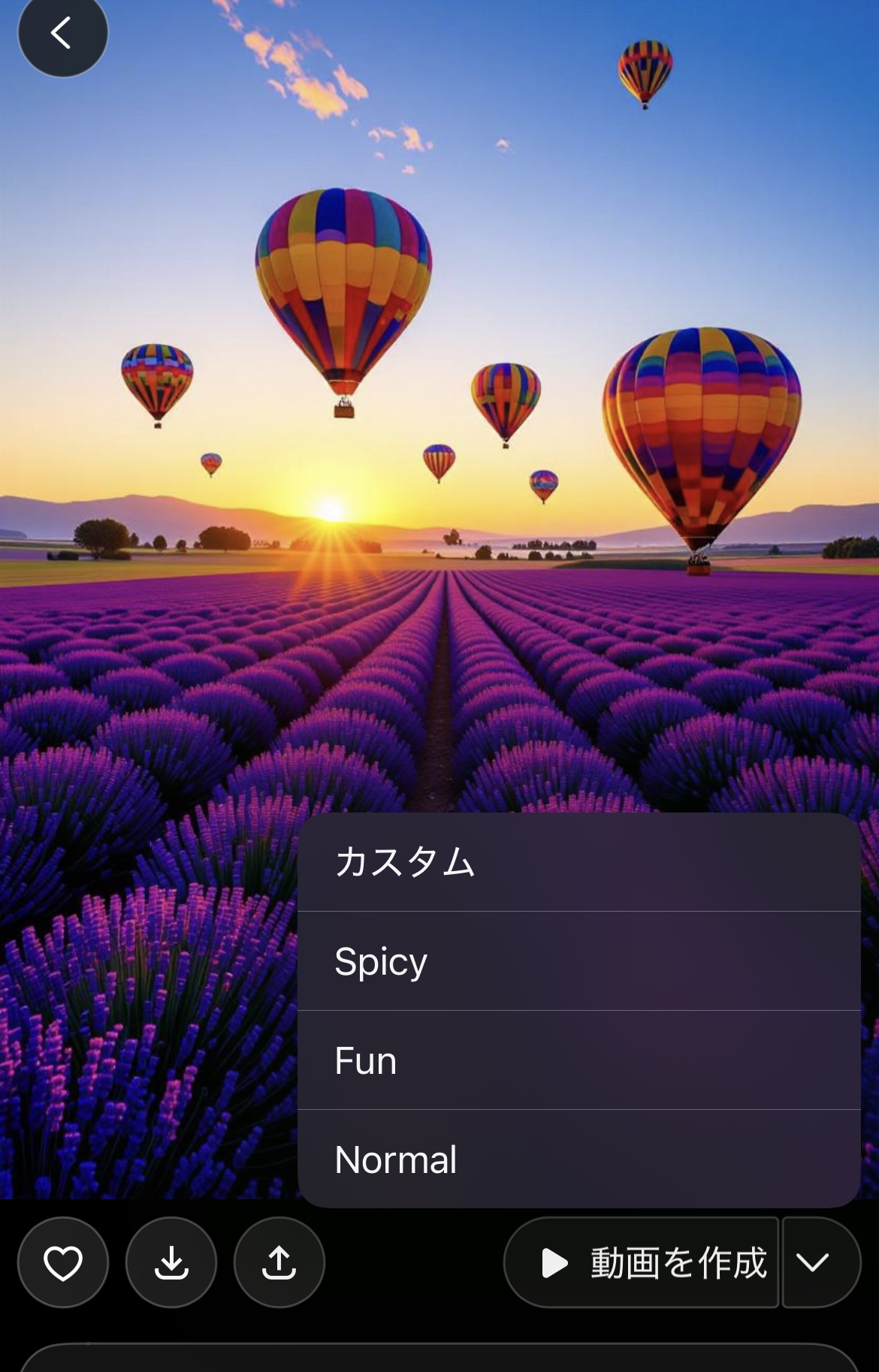The image size is (879, 1372).
Task: Download the image using the download icon
Action: click(x=171, y=1262)
